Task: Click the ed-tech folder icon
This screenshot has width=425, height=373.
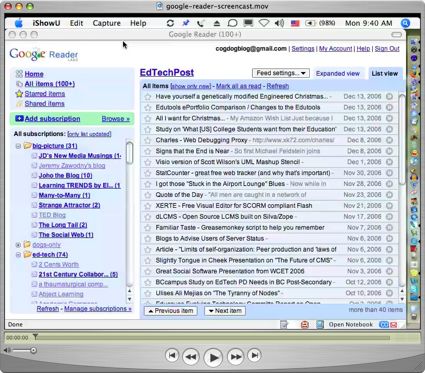Action: (27, 255)
